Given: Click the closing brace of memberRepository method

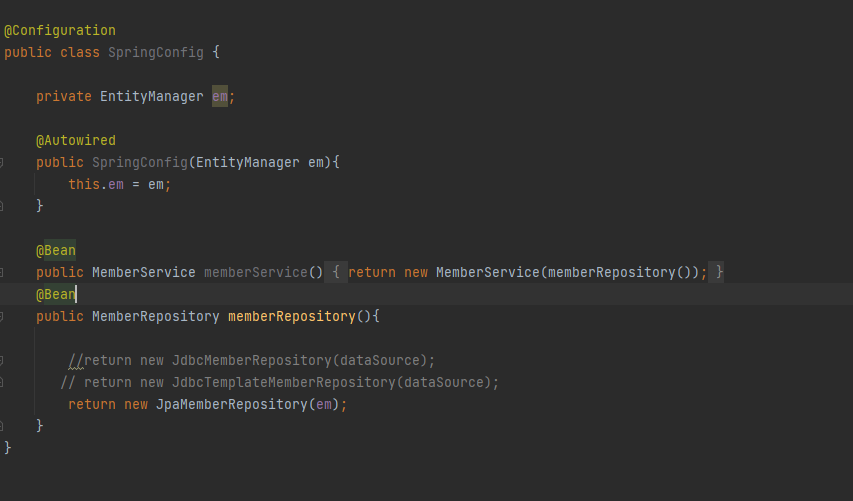Looking at the screenshot, I should pos(39,426).
